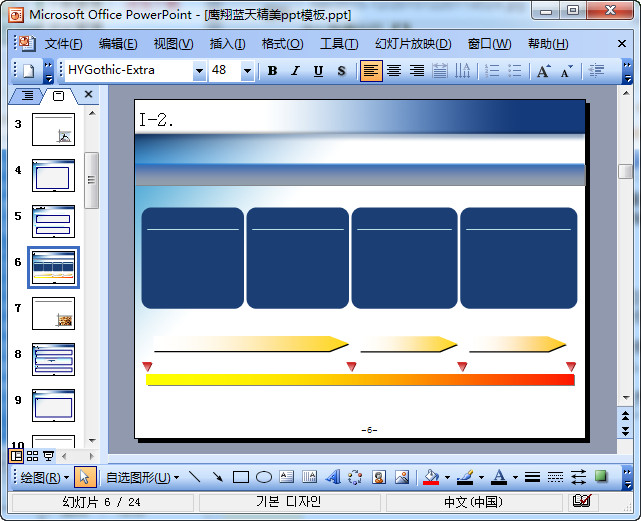Align text left
This screenshot has height=521, width=641.
tap(371, 71)
